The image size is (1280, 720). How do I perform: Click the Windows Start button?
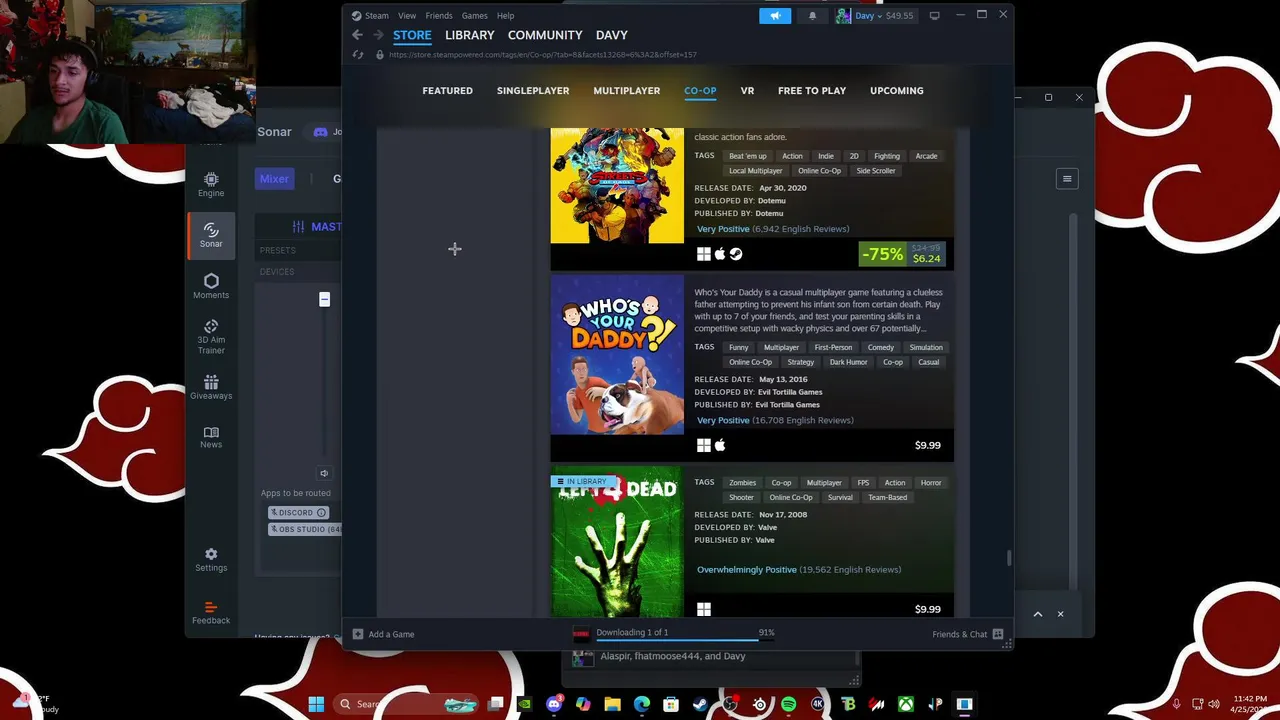(x=316, y=704)
